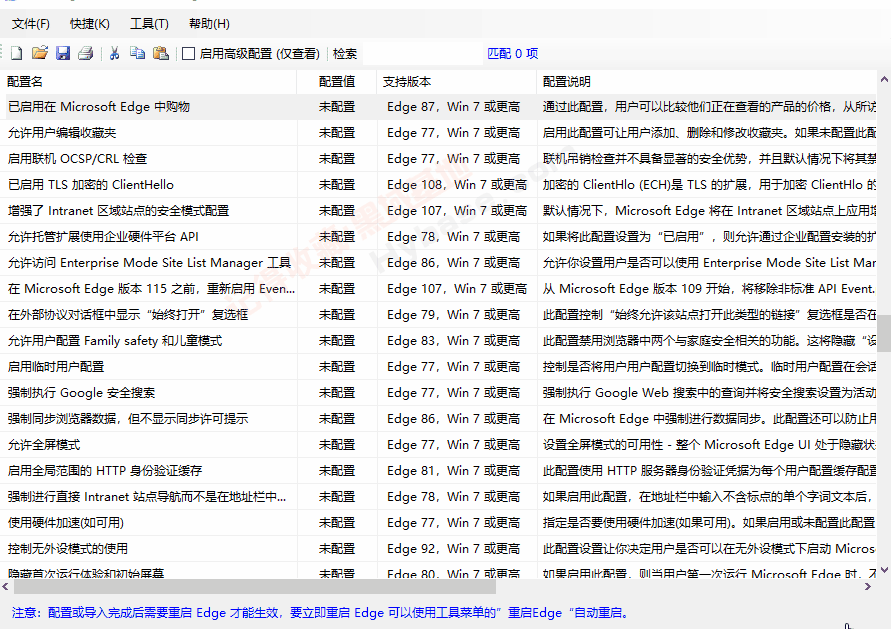Select 启用全局范围的 HTTP 身份验证缓存 row
The height and width of the screenshot is (629, 891).
[x=438, y=471]
